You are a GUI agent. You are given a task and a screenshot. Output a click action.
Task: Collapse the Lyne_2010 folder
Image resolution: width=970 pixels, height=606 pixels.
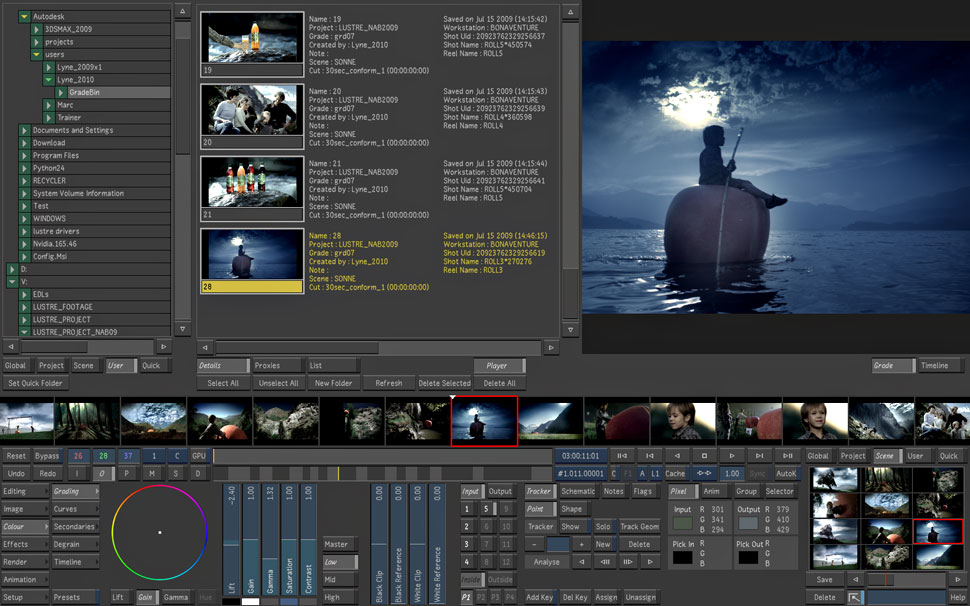tap(49, 80)
